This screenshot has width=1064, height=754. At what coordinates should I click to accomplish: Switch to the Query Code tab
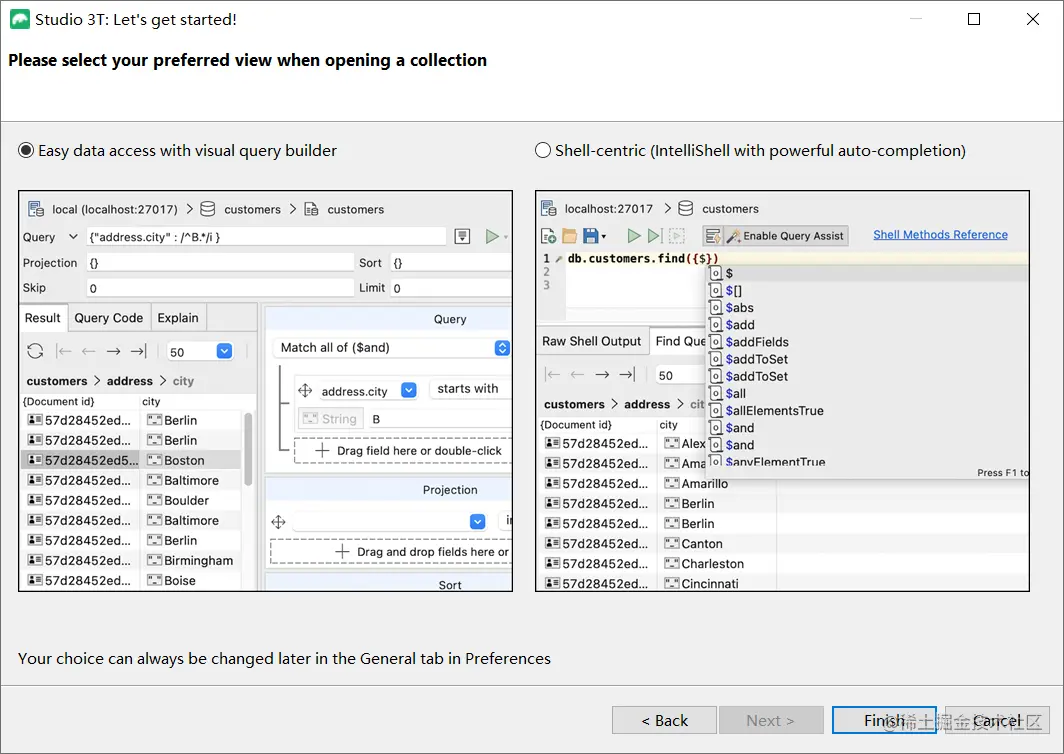tap(109, 318)
